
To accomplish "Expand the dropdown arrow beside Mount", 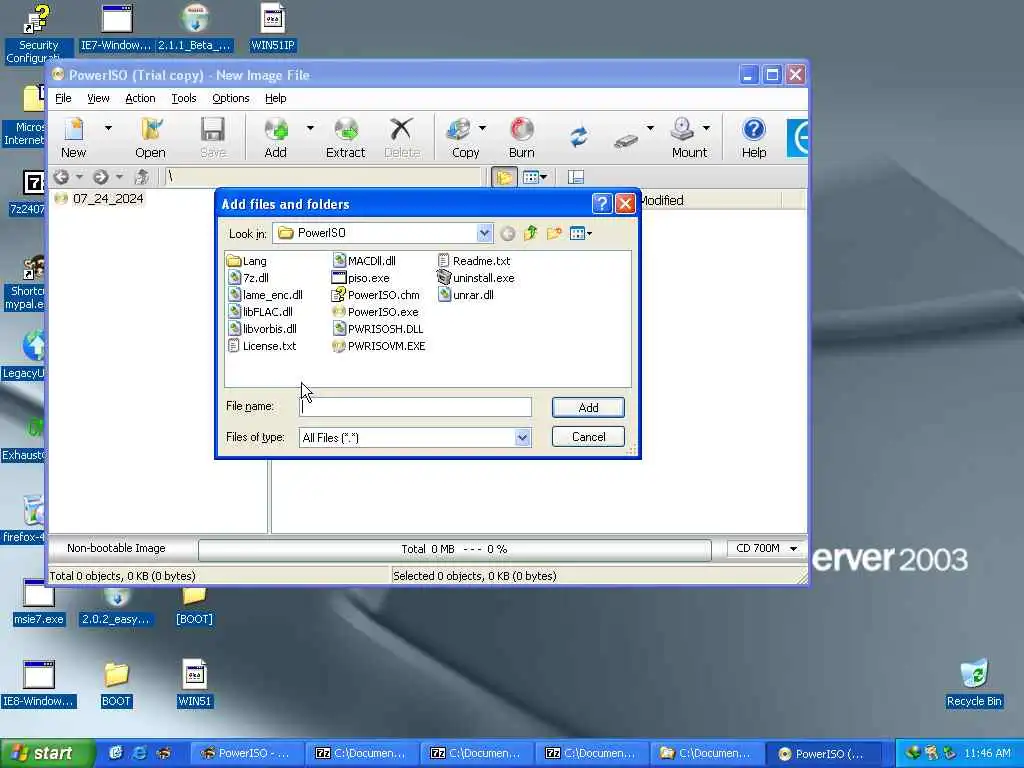I will point(707,129).
